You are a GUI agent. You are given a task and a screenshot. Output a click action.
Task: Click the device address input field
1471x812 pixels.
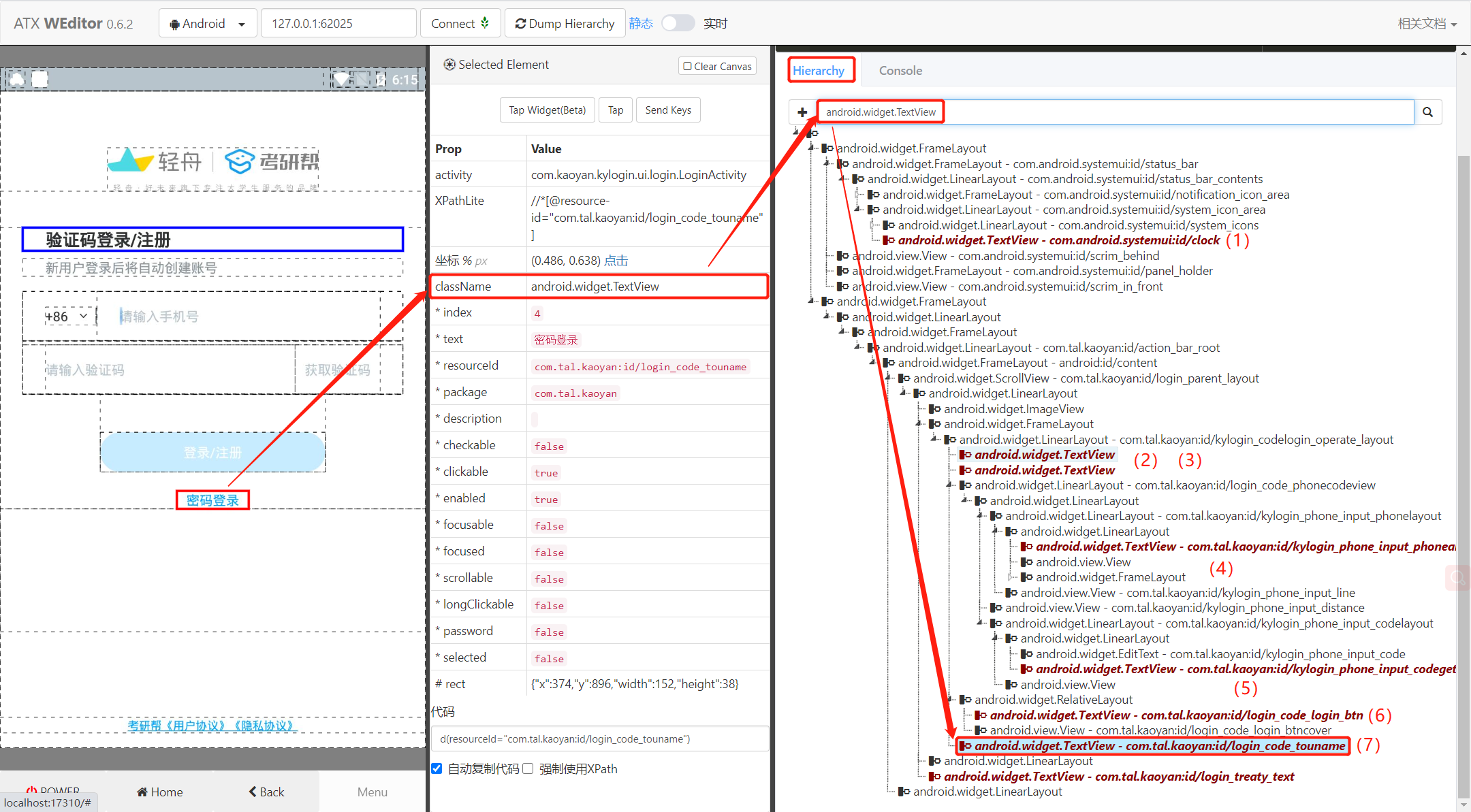pos(338,24)
